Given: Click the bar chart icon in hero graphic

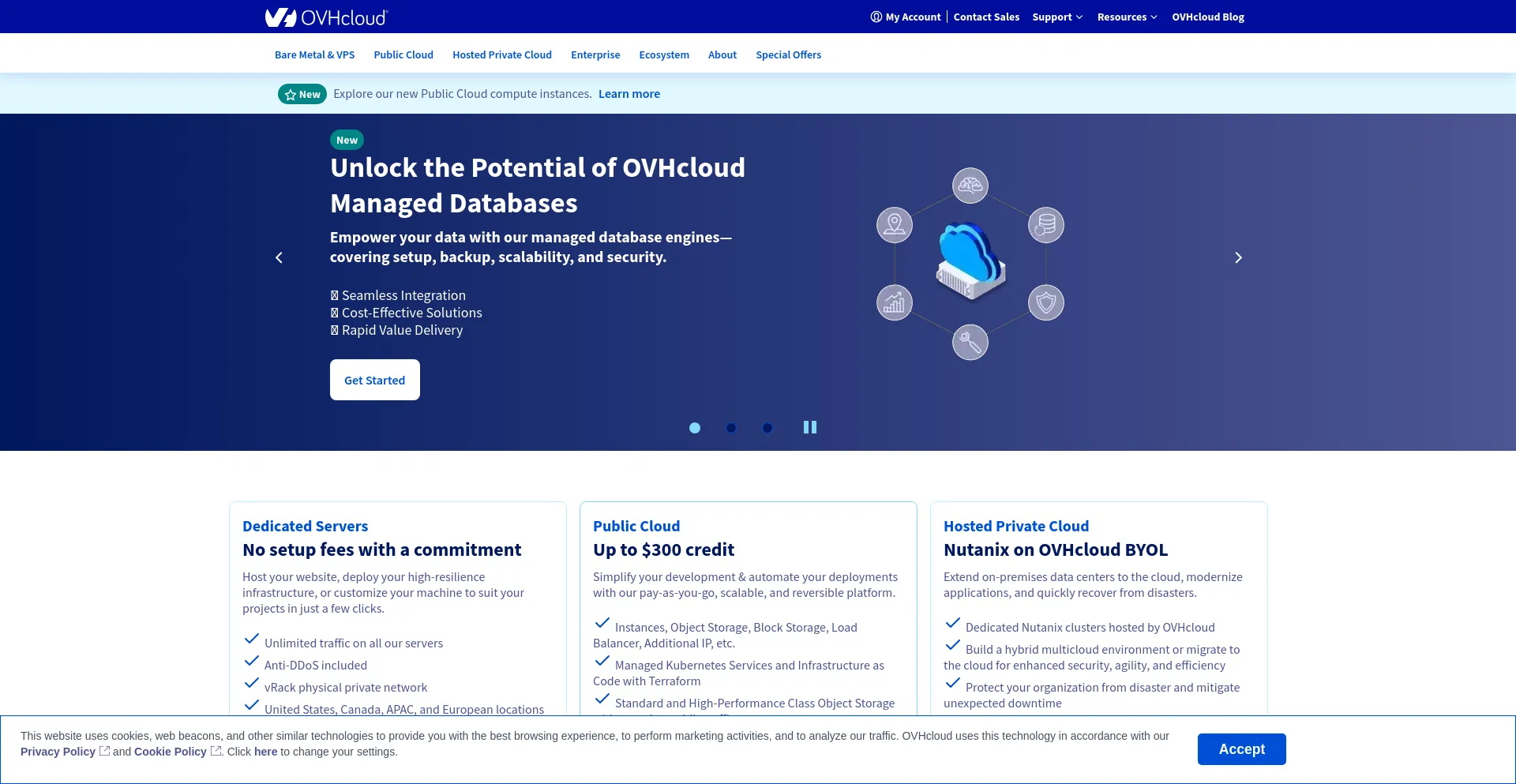Looking at the screenshot, I should [895, 302].
